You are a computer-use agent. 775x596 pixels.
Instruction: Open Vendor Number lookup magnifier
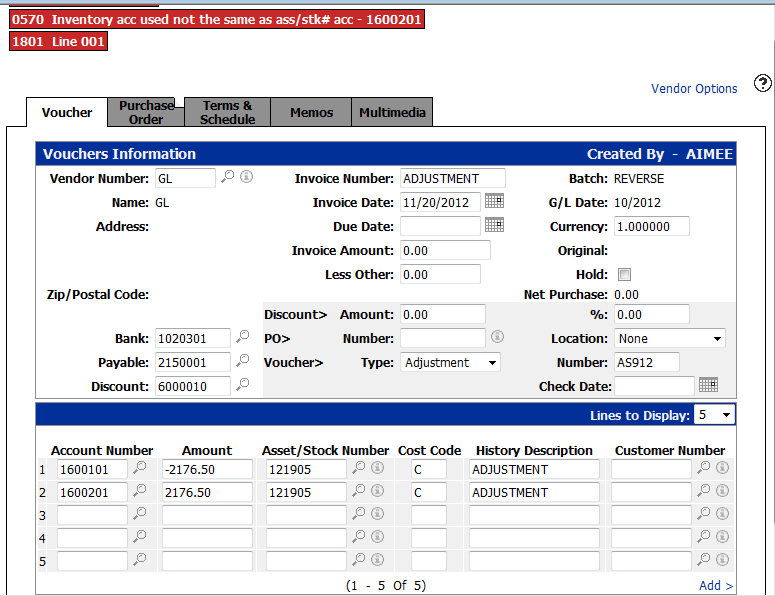[x=228, y=177]
